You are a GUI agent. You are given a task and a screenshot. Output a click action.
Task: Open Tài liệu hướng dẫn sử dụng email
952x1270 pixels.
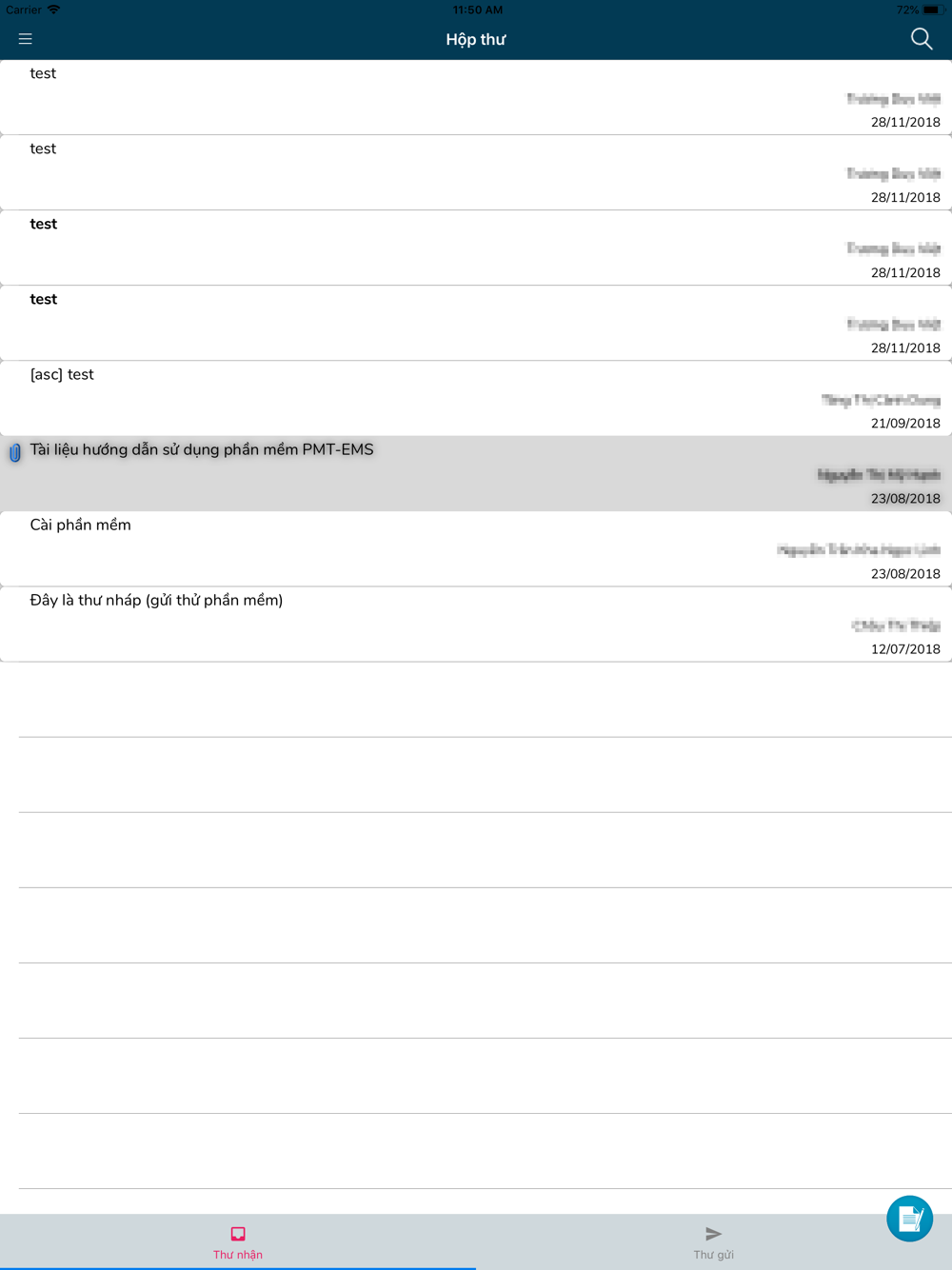(x=476, y=473)
